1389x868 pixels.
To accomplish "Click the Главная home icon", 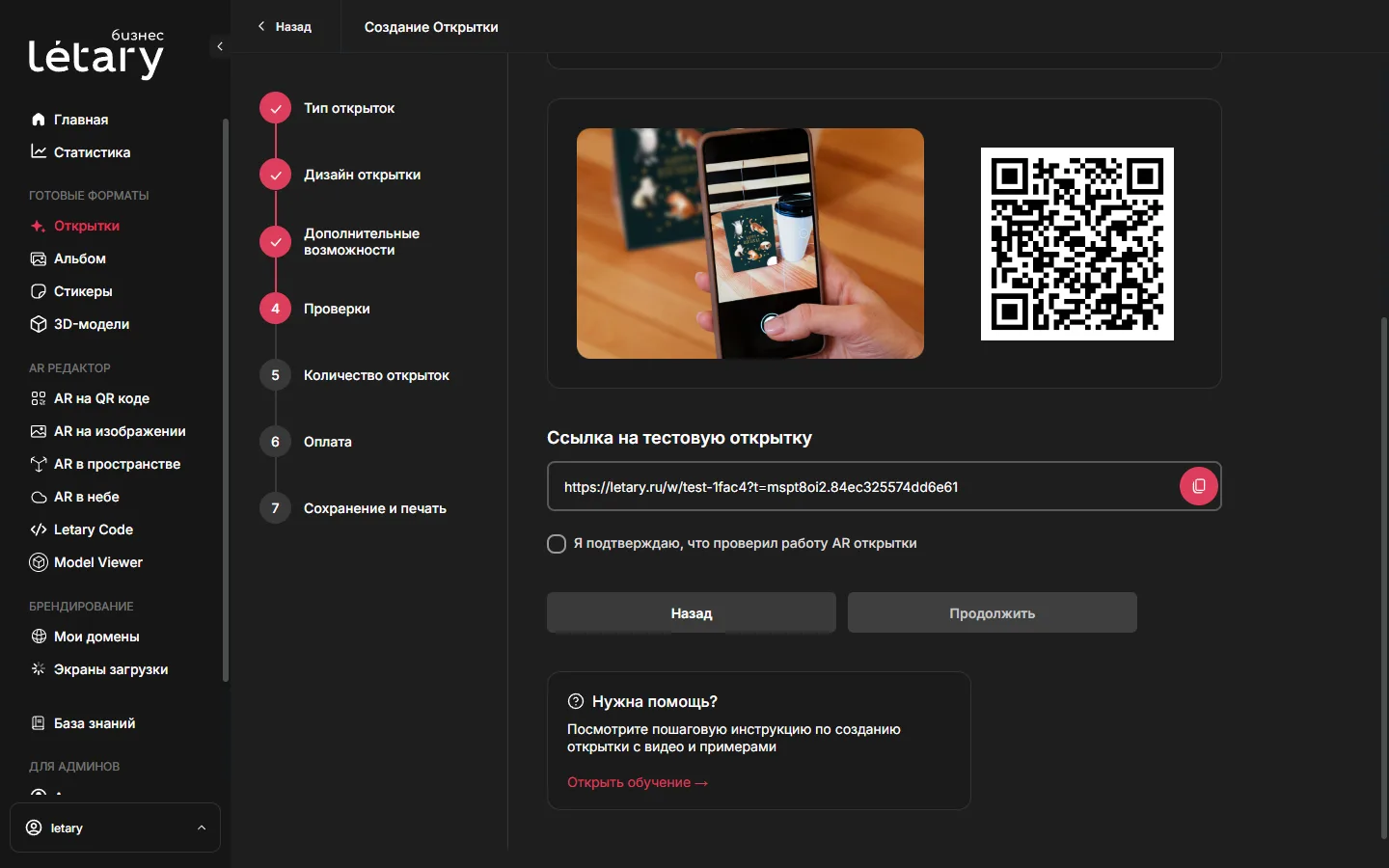I will coord(39,120).
